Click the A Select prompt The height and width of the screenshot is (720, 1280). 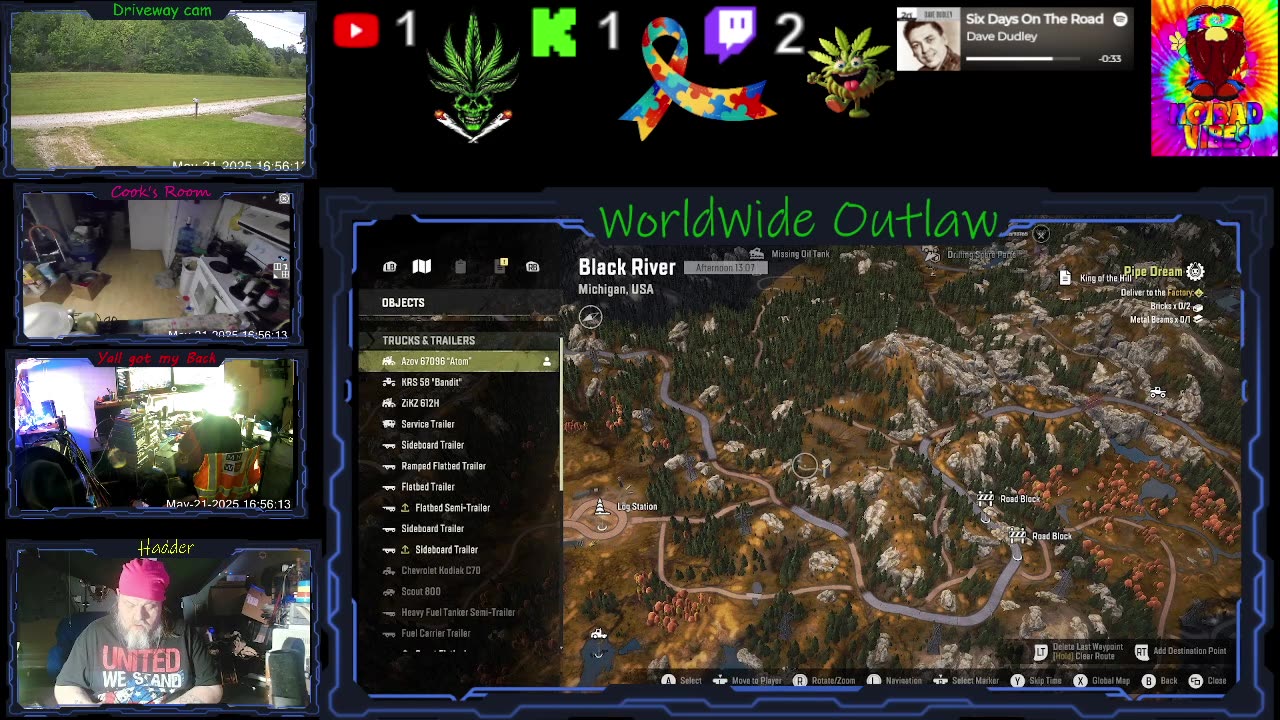(681, 681)
